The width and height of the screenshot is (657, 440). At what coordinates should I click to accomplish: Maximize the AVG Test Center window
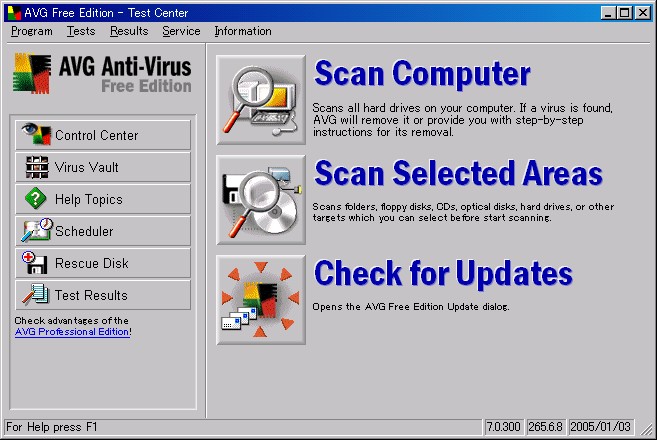coord(624,13)
